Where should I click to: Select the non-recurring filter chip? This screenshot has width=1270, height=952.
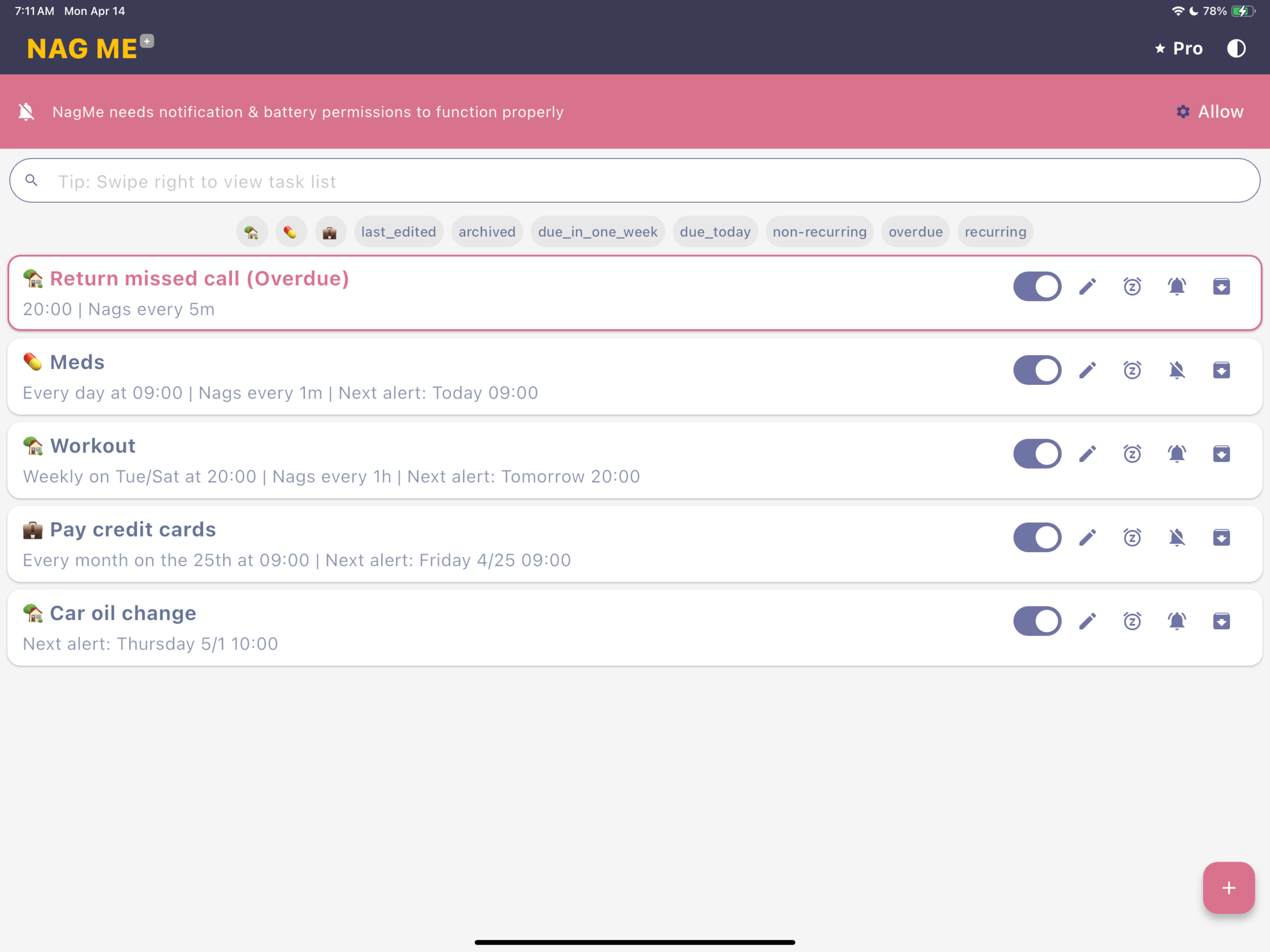[819, 232]
